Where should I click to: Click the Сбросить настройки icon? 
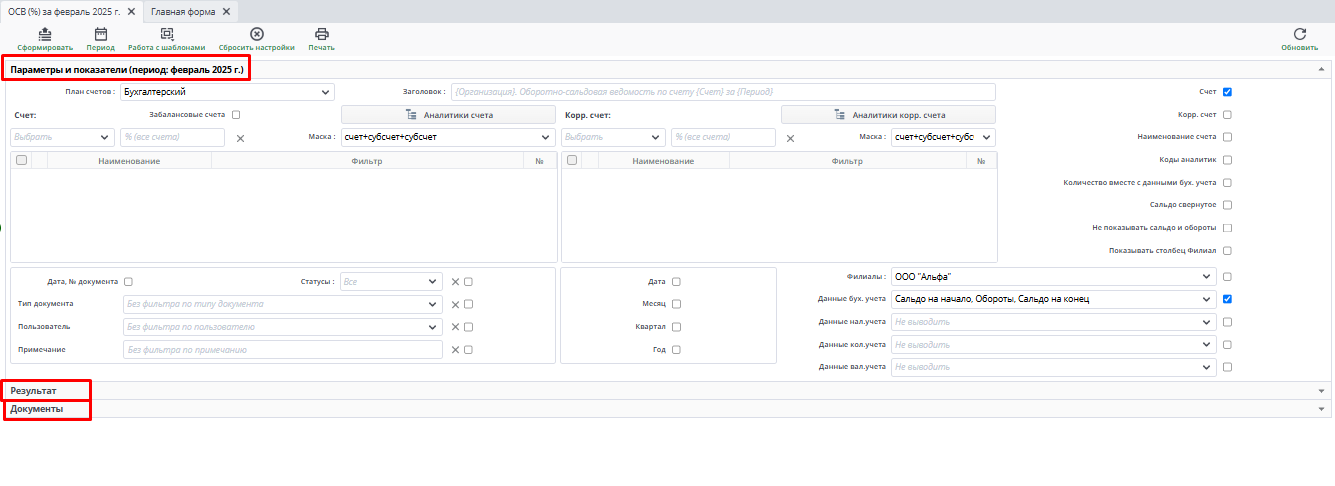pos(256,34)
